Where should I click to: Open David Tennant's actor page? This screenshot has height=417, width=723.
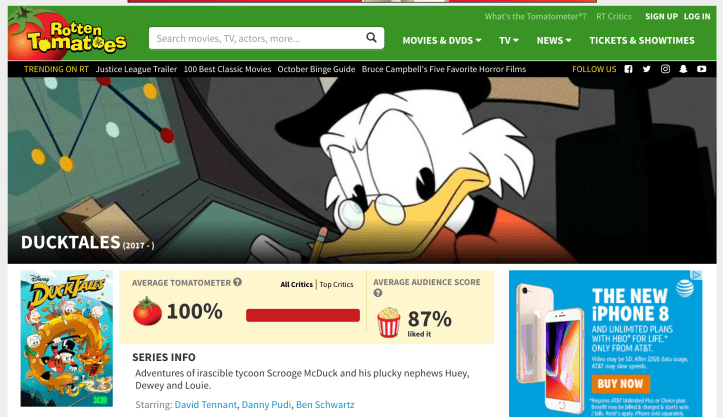coord(206,405)
